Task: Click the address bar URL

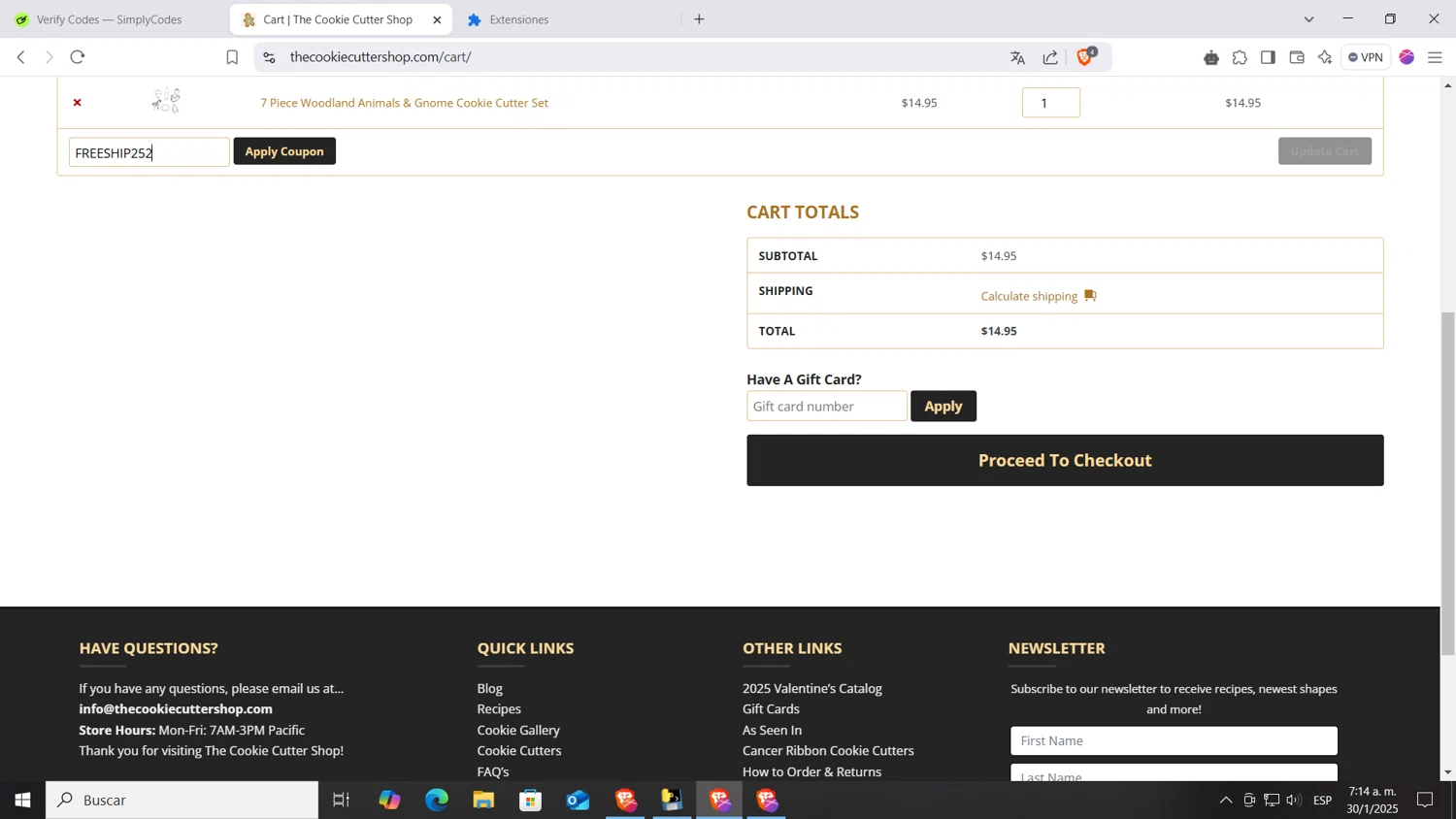Action: click(x=381, y=57)
